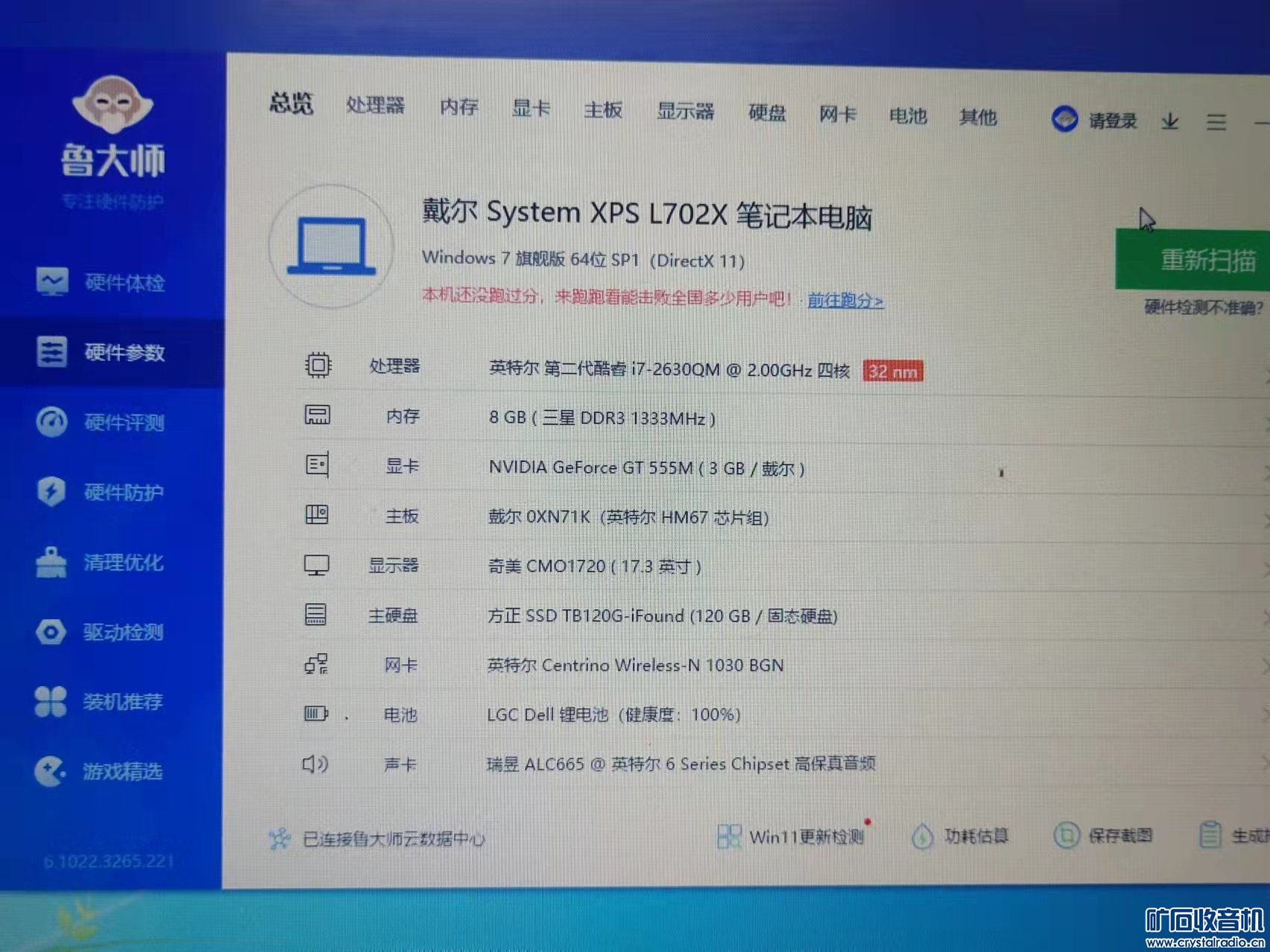Screen dimensions: 1270x952
Task: Open 装机推荐 four-leaf icon
Action: (x=51, y=701)
